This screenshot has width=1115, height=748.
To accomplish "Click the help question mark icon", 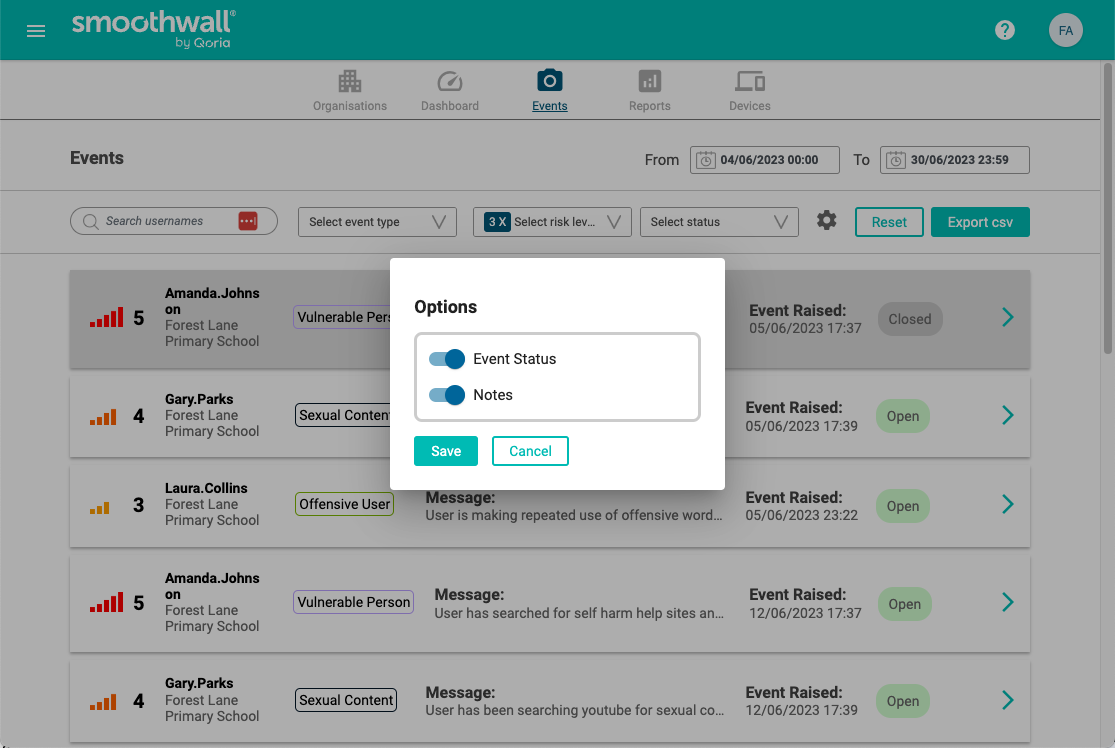I will click(x=1005, y=30).
